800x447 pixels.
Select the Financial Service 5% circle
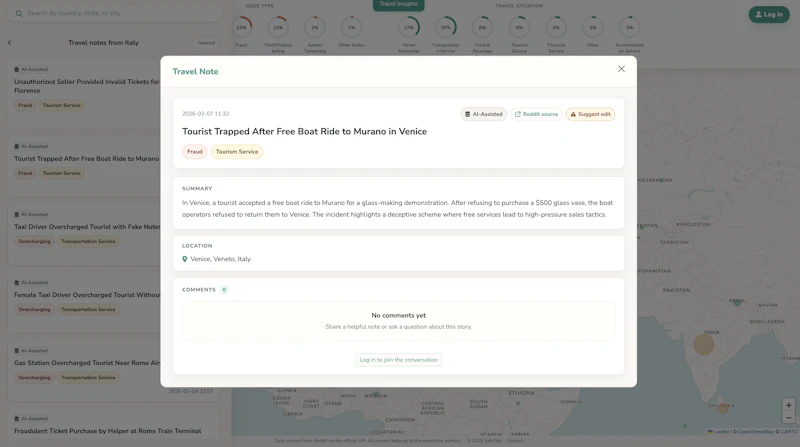click(556, 28)
